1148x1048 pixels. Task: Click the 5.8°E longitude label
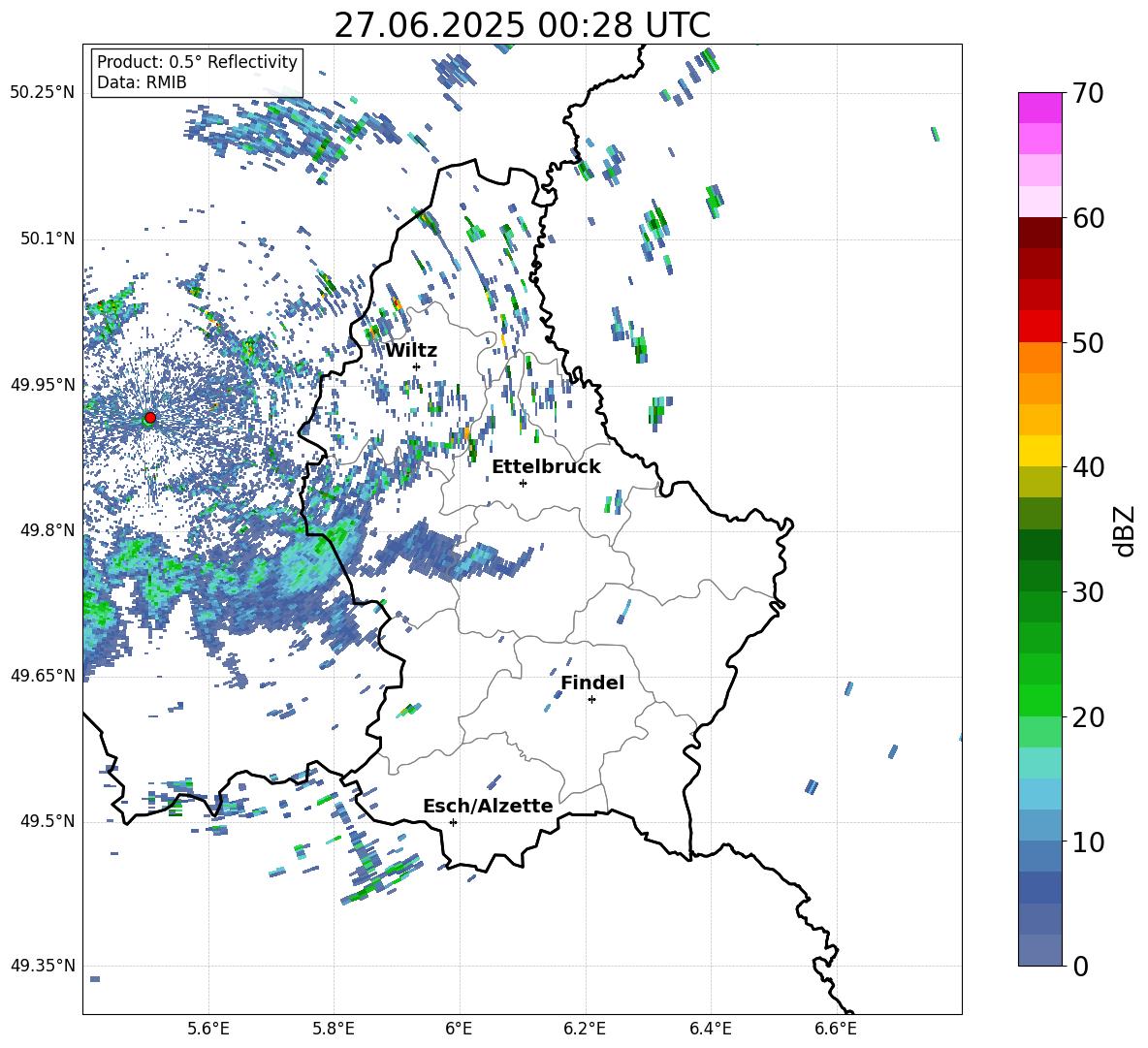tap(334, 1030)
